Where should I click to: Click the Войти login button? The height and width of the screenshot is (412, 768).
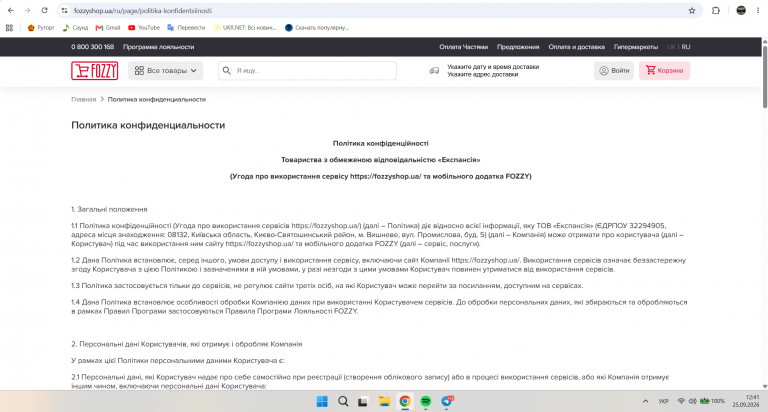pyautogui.click(x=614, y=71)
